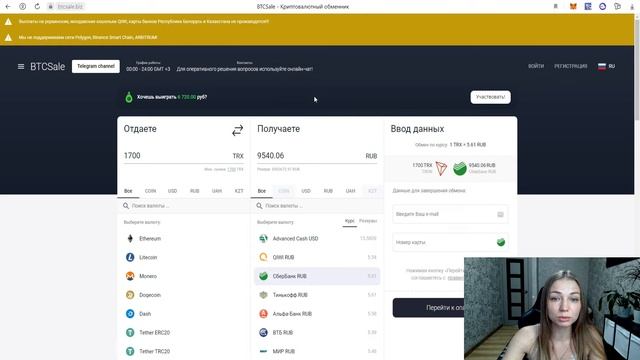The width and height of the screenshot is (640, 360).
Task: Select the UAH tab under Отдаете
Action: 217,191
